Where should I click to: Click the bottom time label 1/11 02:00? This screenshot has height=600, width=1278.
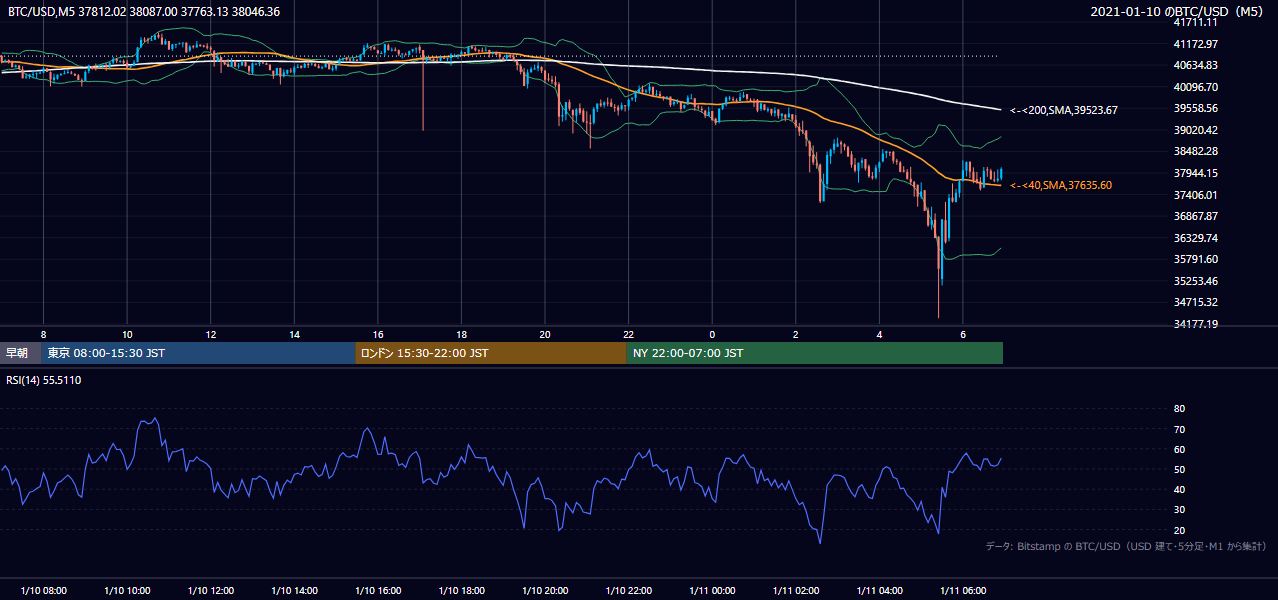795,591
